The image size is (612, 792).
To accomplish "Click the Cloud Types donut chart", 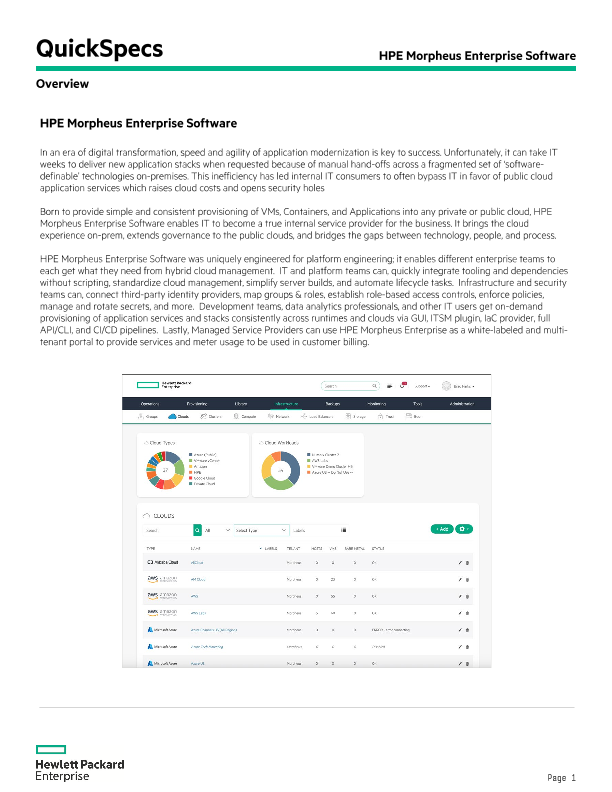I will [165, 470].
